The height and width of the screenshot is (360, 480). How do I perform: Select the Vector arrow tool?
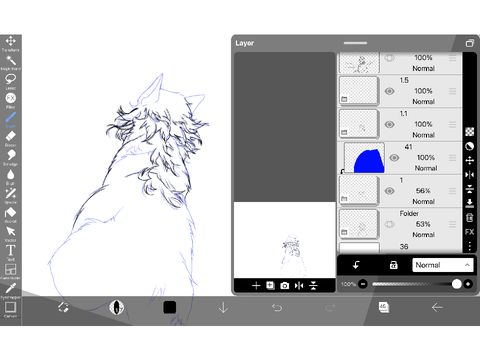[11, 233]
